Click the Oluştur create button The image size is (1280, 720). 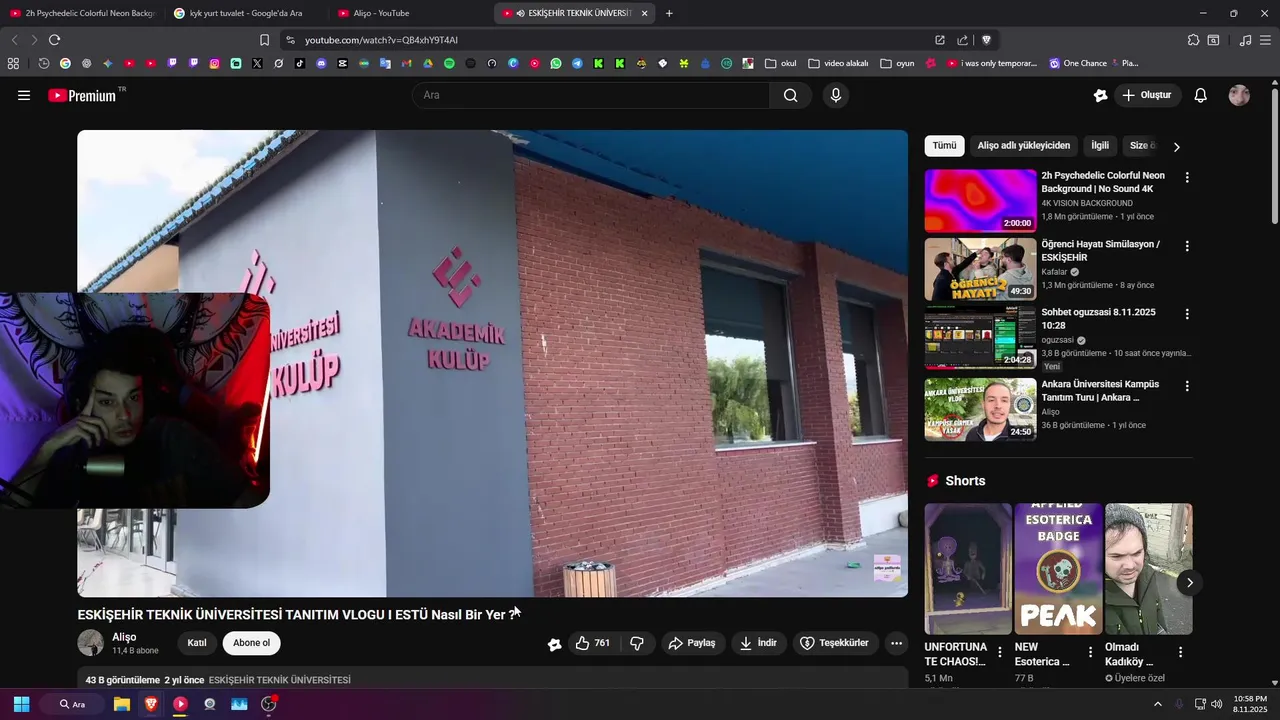pyautogui.click(x=1147, y=95)
